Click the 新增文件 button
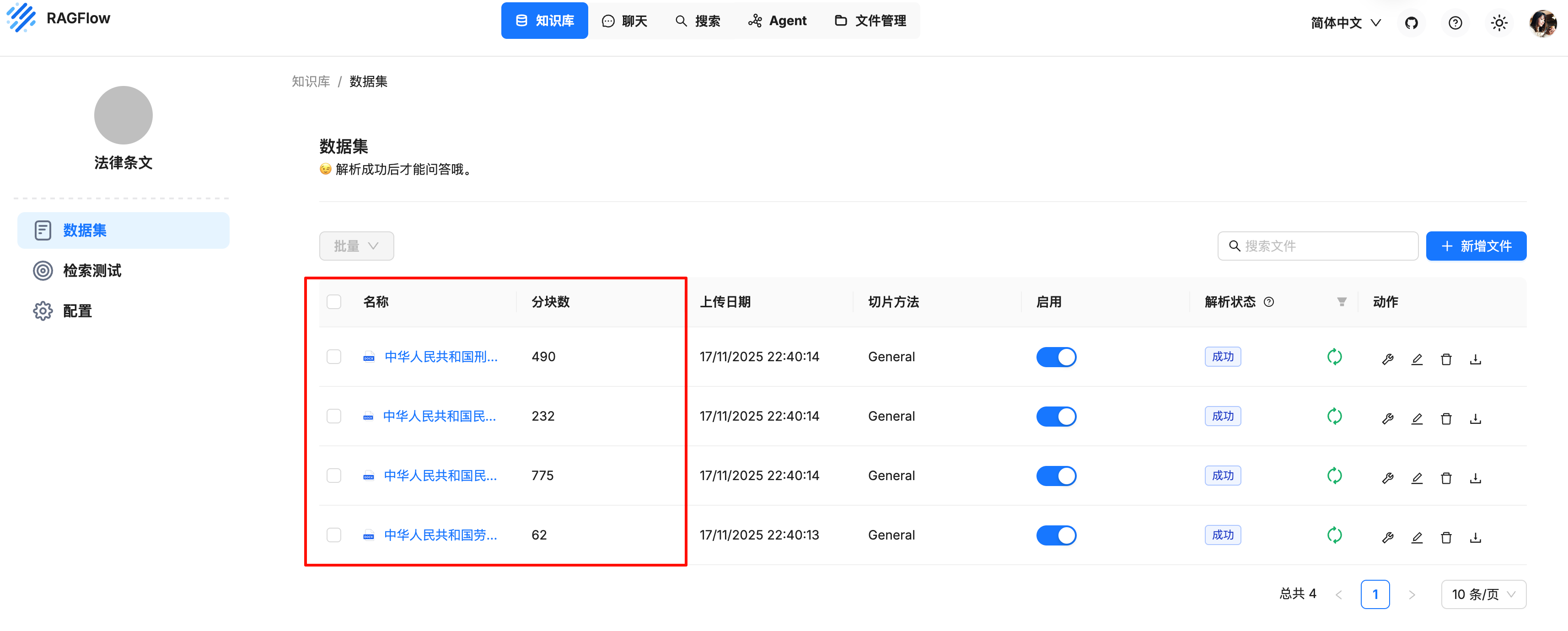 pos(1476,246)
